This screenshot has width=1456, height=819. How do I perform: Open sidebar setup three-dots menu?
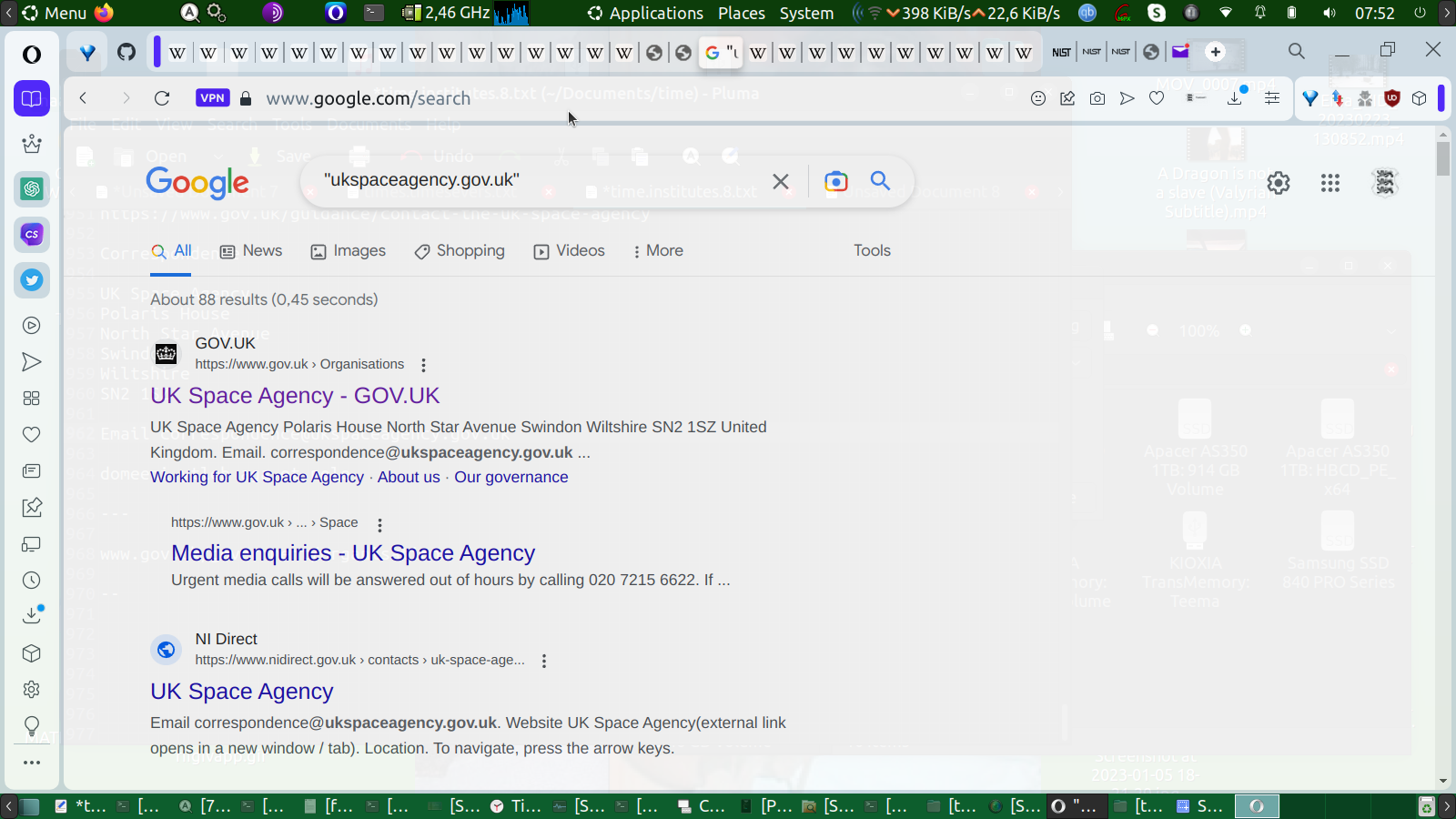point(32,763)
